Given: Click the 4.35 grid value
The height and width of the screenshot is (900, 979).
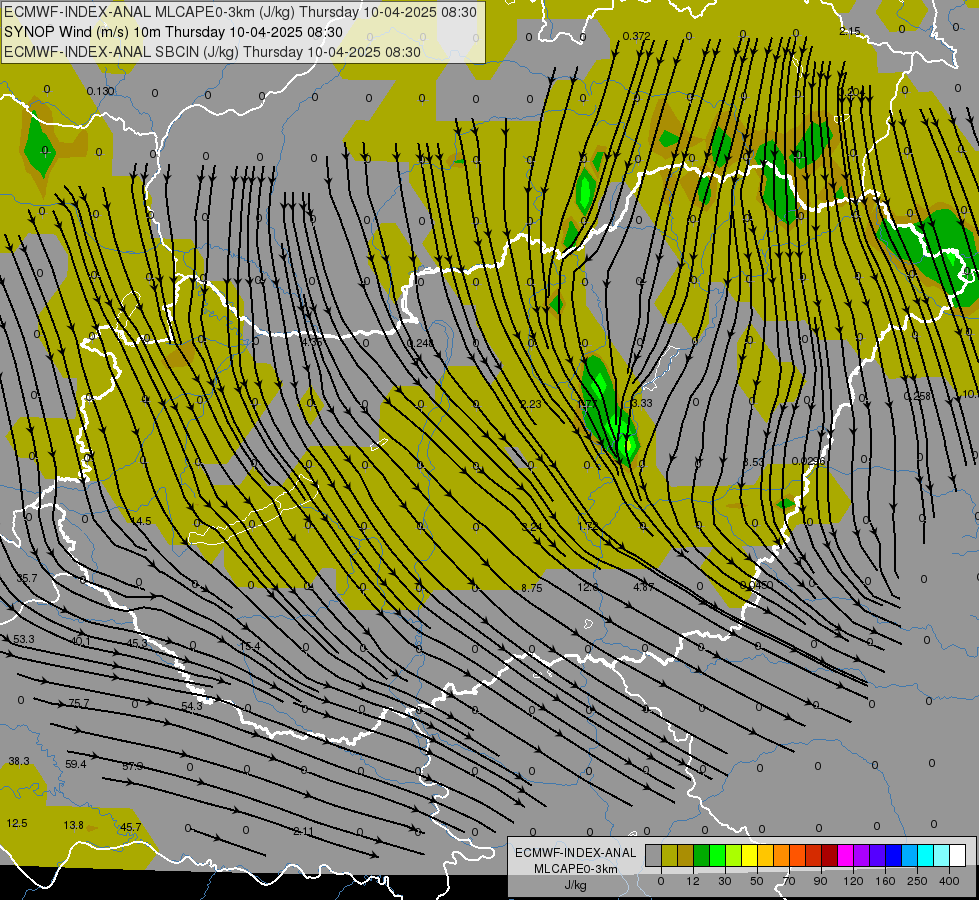Looking at the screenshot, I should click(312, 342).
